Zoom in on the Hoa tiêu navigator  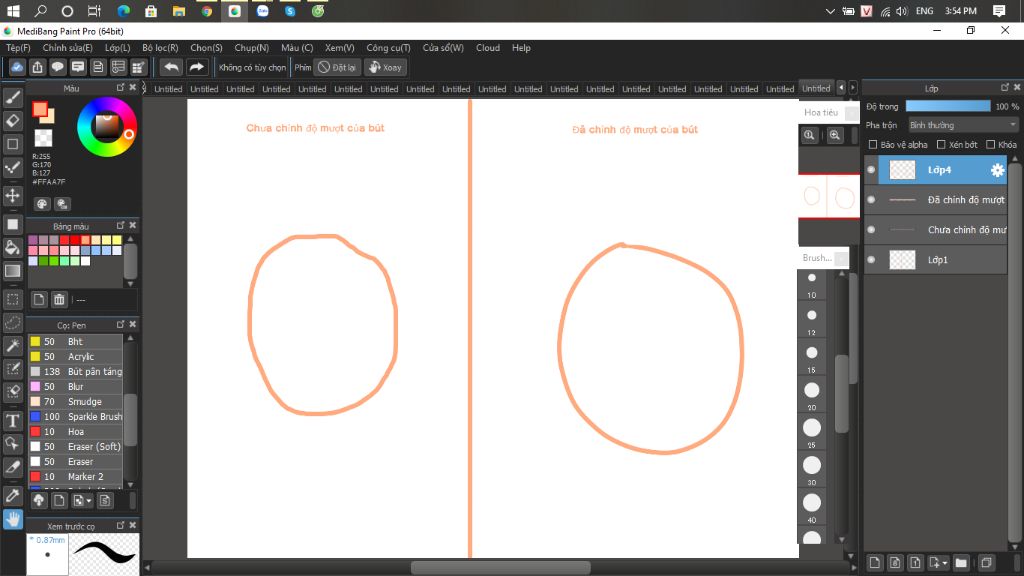click(835, 135)
